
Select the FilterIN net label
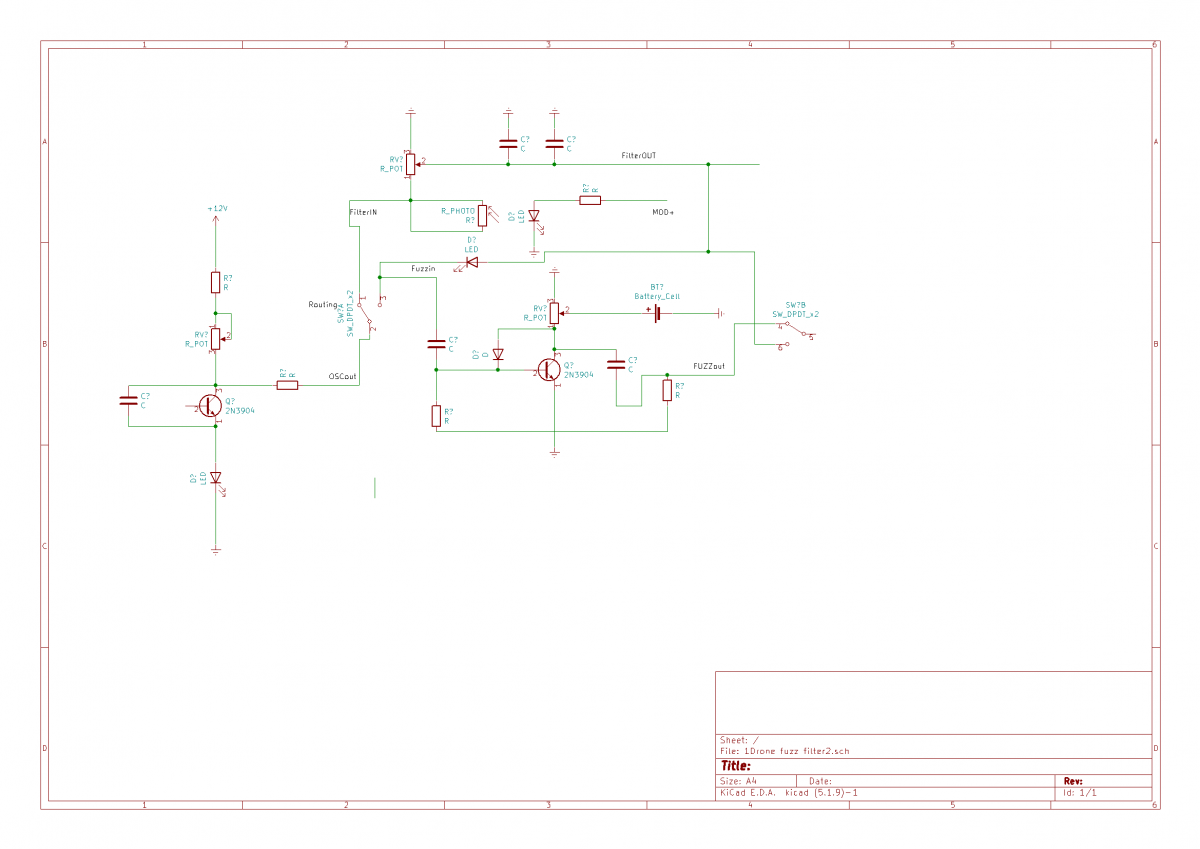pyautogui.click(x=363, y=212)
